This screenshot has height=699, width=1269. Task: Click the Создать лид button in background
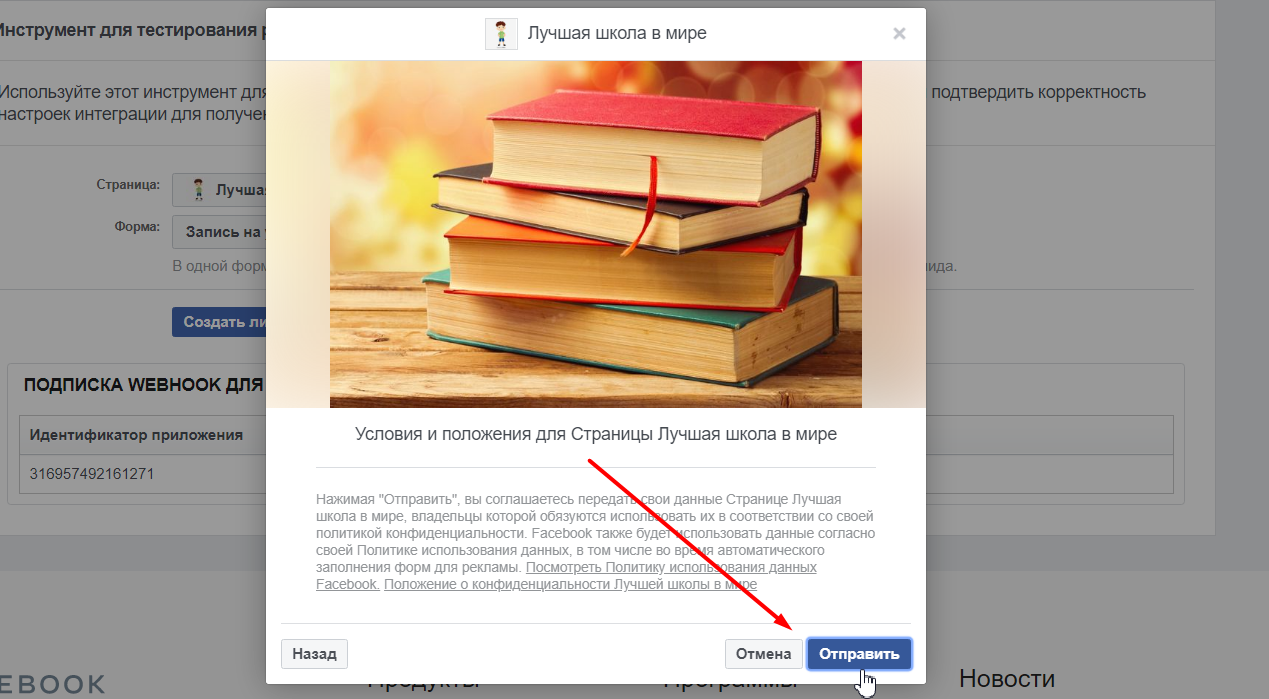219,322
